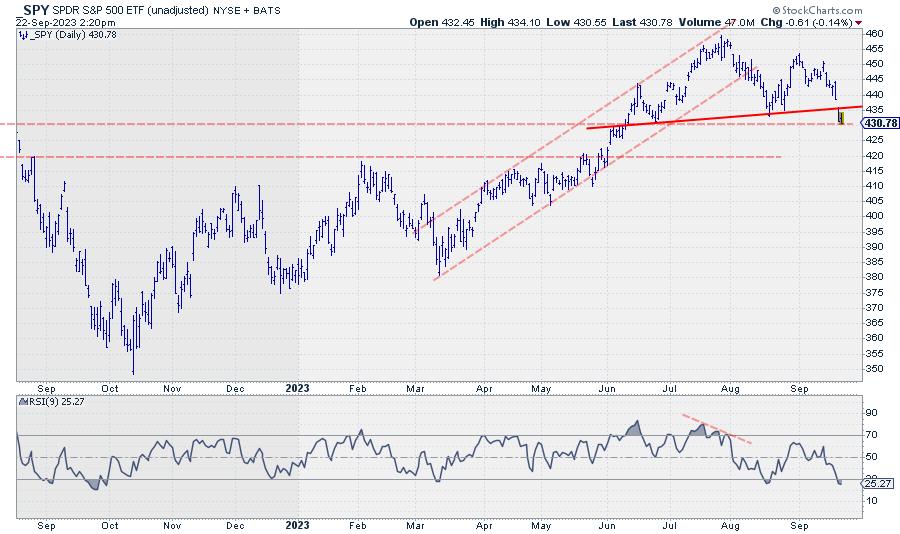Select the dashed red RSI divergence line

[716, 428]
